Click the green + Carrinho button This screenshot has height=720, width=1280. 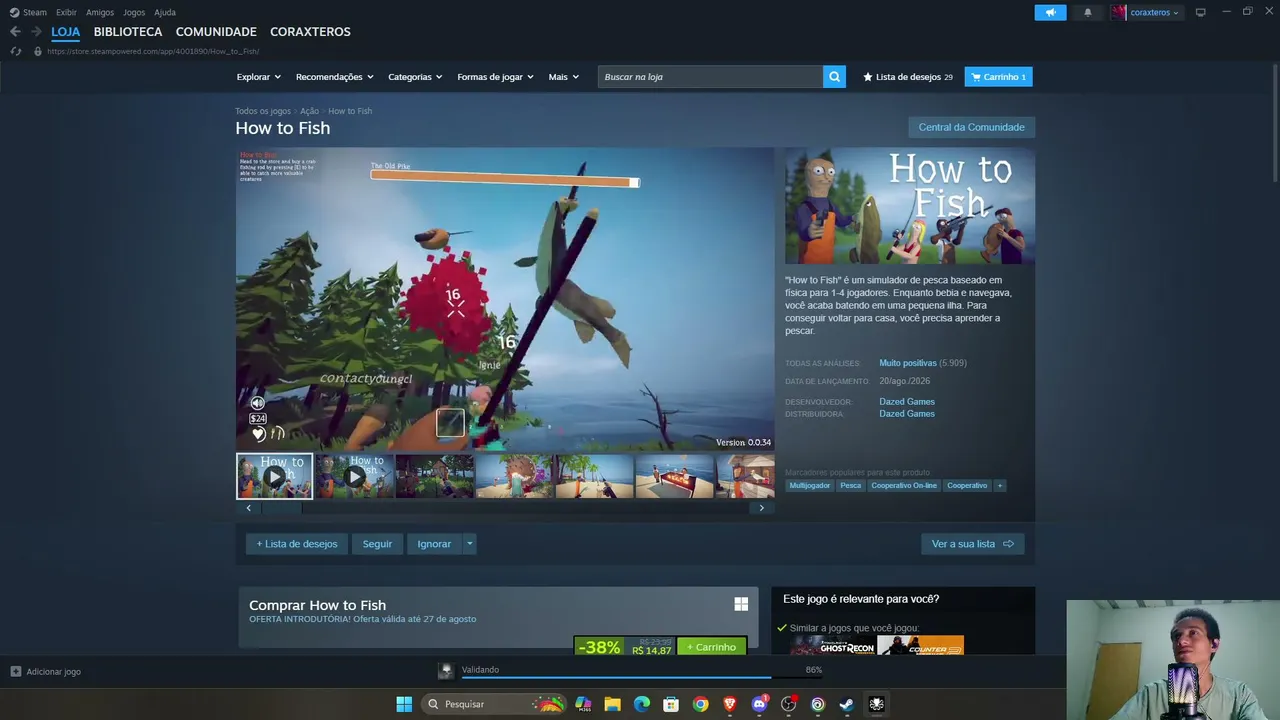pyautogui.click(x=712, y=647)
